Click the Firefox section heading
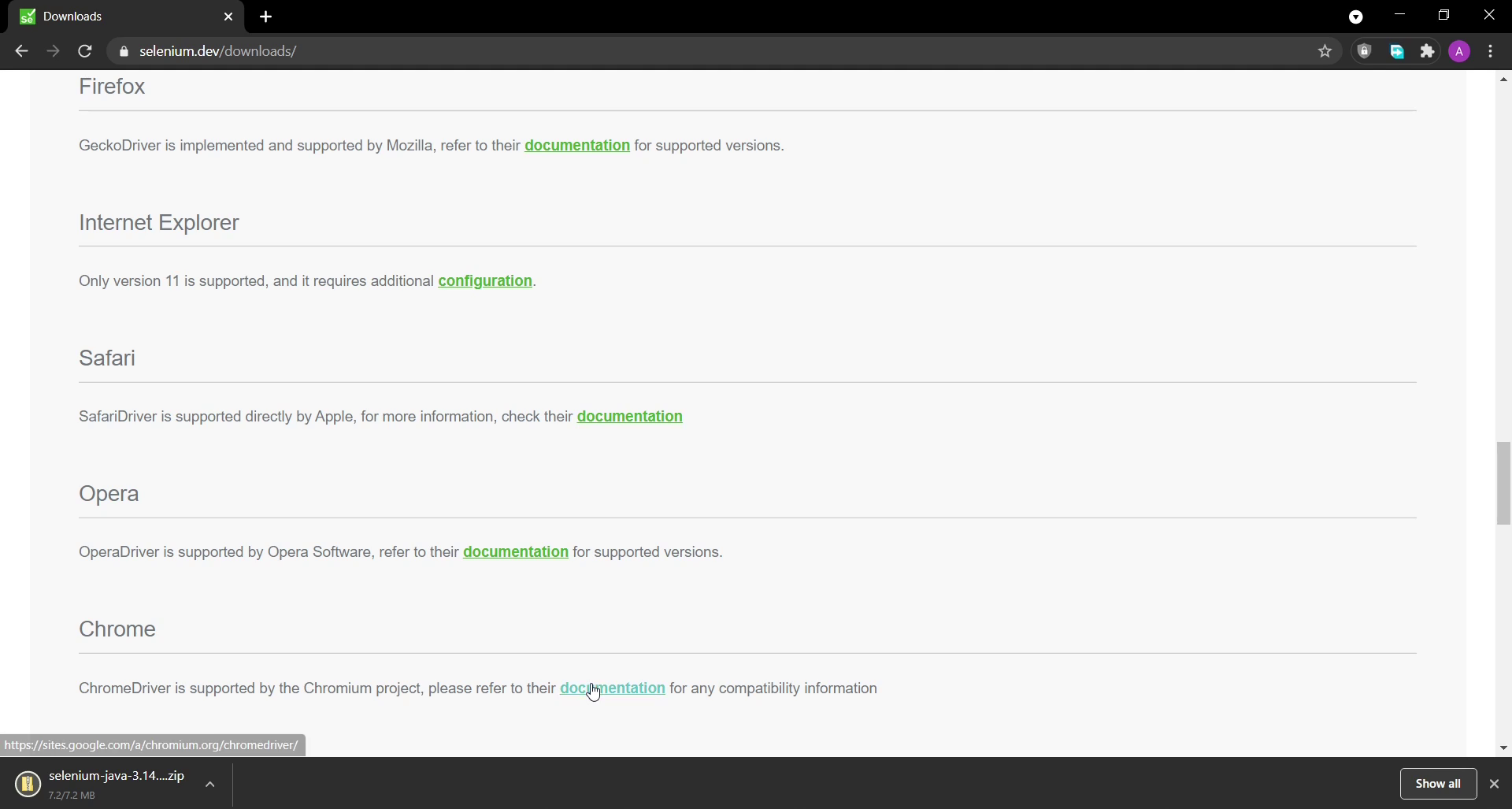The image size is (1512, 809). tap(112, 87)
